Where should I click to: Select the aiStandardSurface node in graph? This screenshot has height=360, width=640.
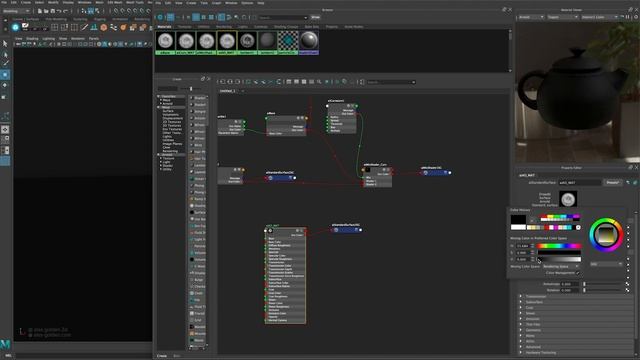[285, 276]
